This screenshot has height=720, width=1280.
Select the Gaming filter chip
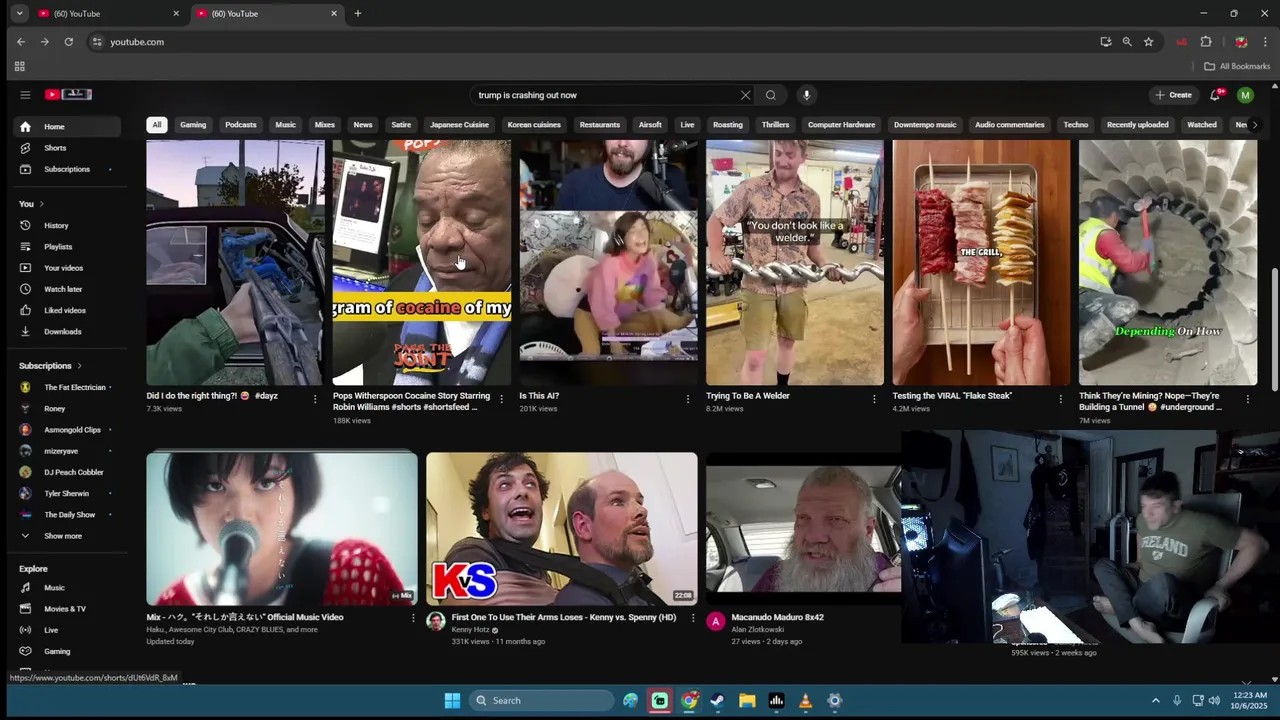coord(193,125)
